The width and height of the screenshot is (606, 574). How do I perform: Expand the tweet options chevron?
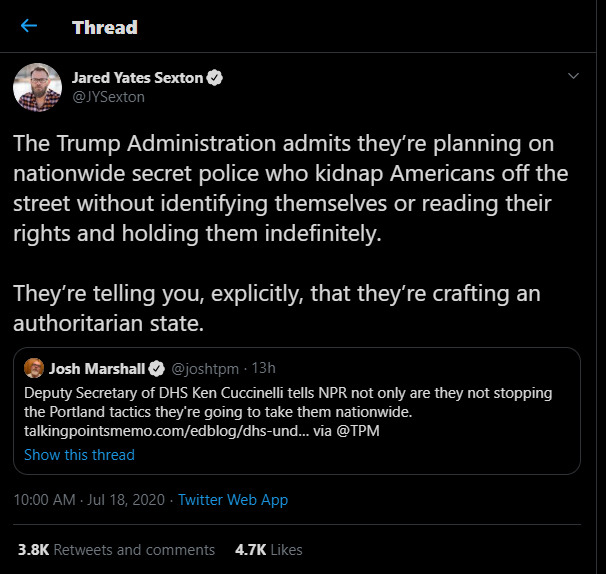coord(573,76)
